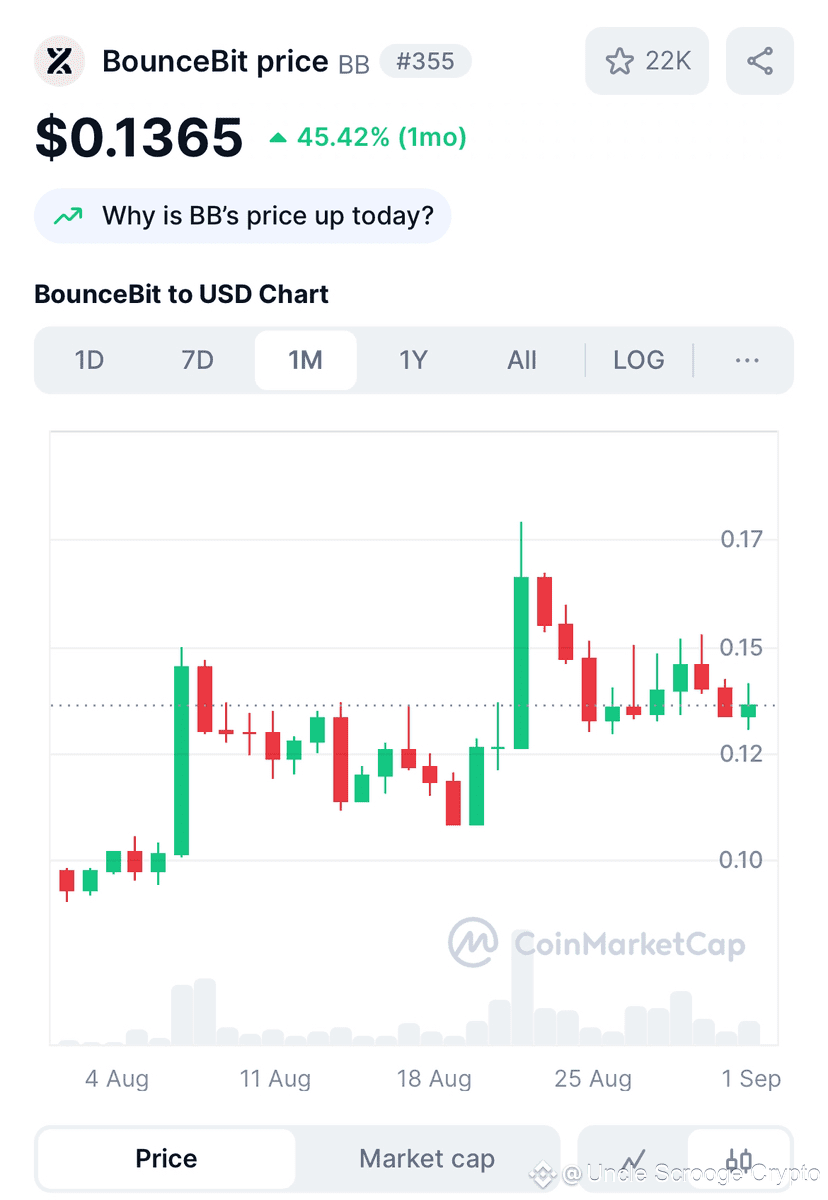
Task: Switch to line chart icon
Action: click(x=633, y=1160)
